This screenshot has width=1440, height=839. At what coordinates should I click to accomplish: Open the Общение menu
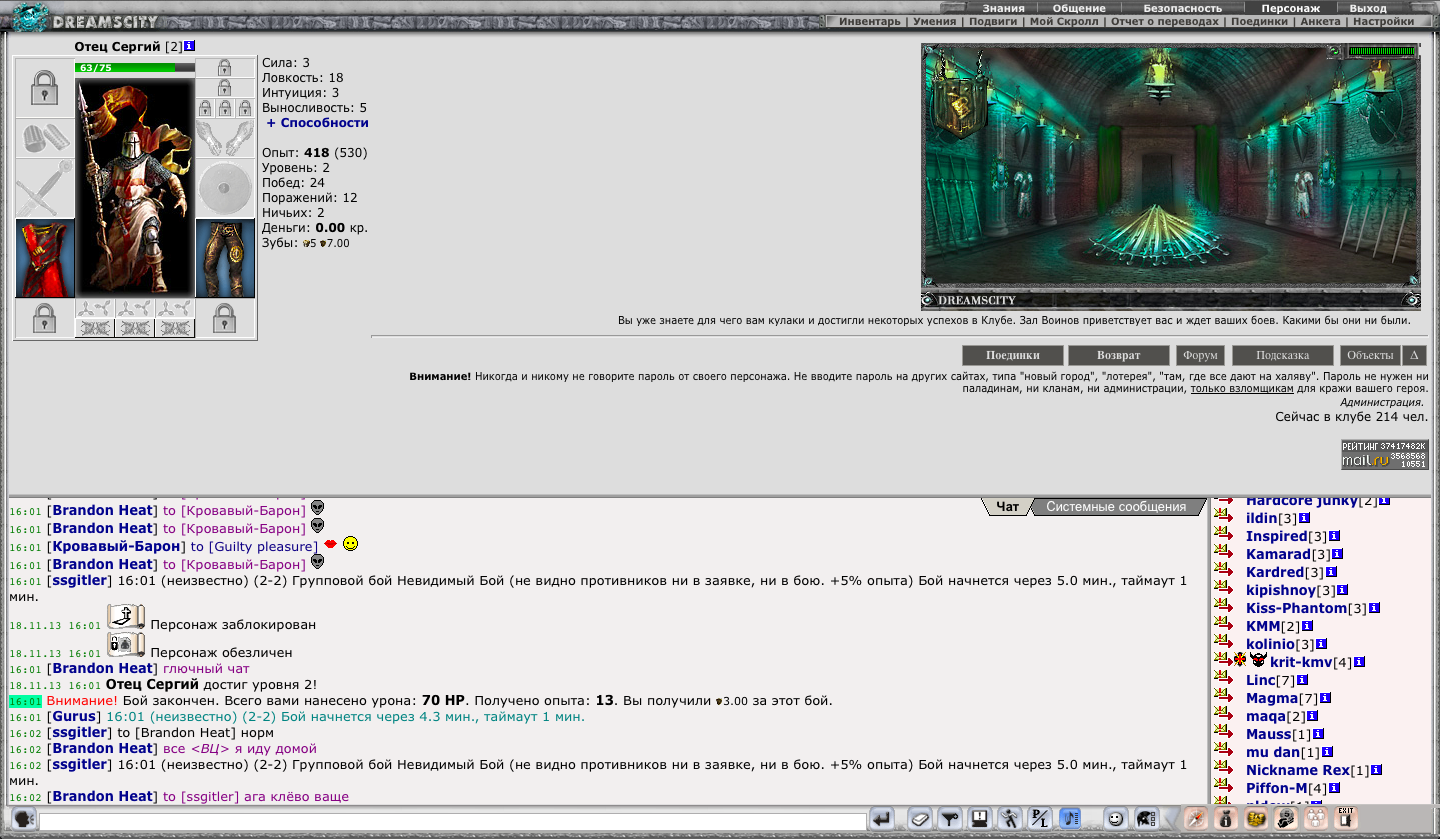click(x=1079, y=7)
